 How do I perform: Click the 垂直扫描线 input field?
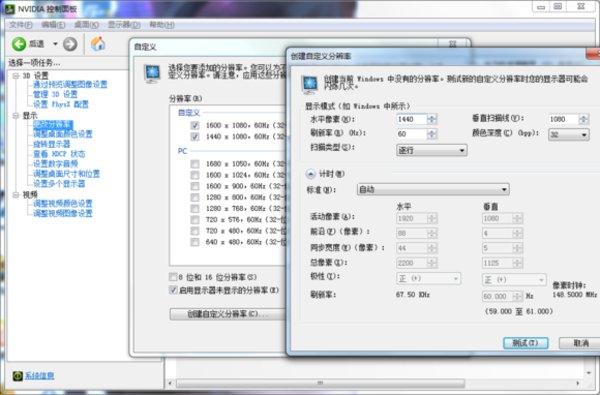[x=563, y=119]
